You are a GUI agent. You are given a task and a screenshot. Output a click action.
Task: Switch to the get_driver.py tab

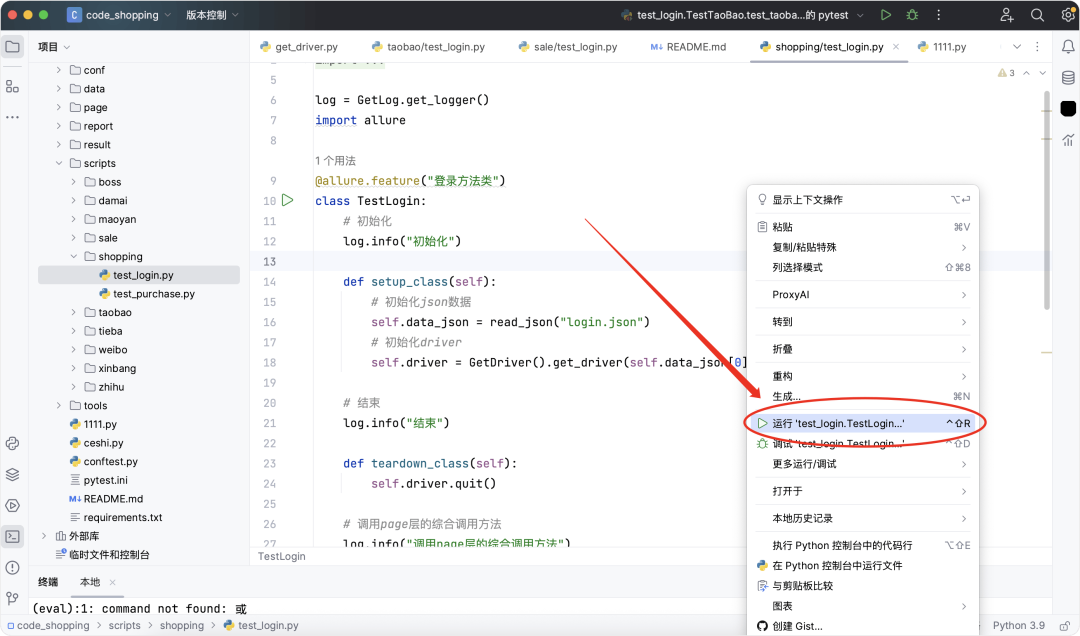(x=299, y=47)
